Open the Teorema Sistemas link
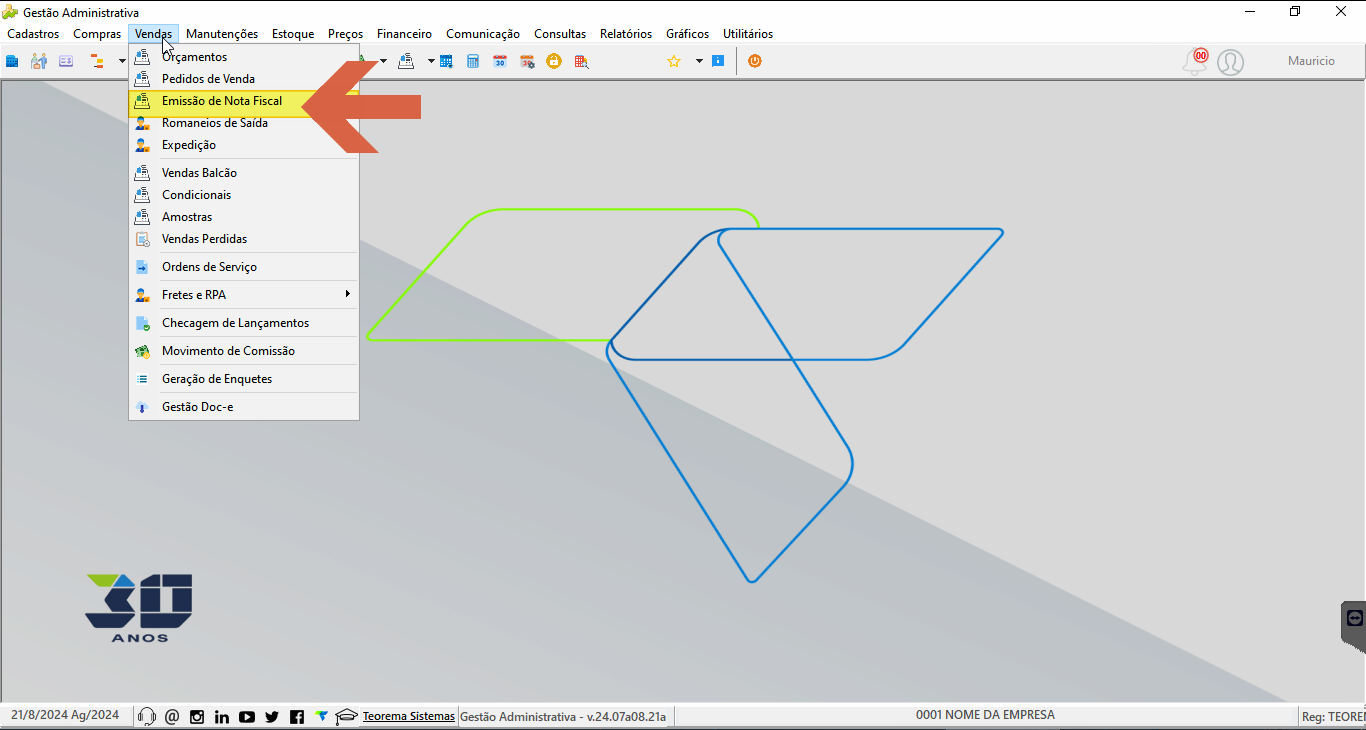 (x=409, y=716)
